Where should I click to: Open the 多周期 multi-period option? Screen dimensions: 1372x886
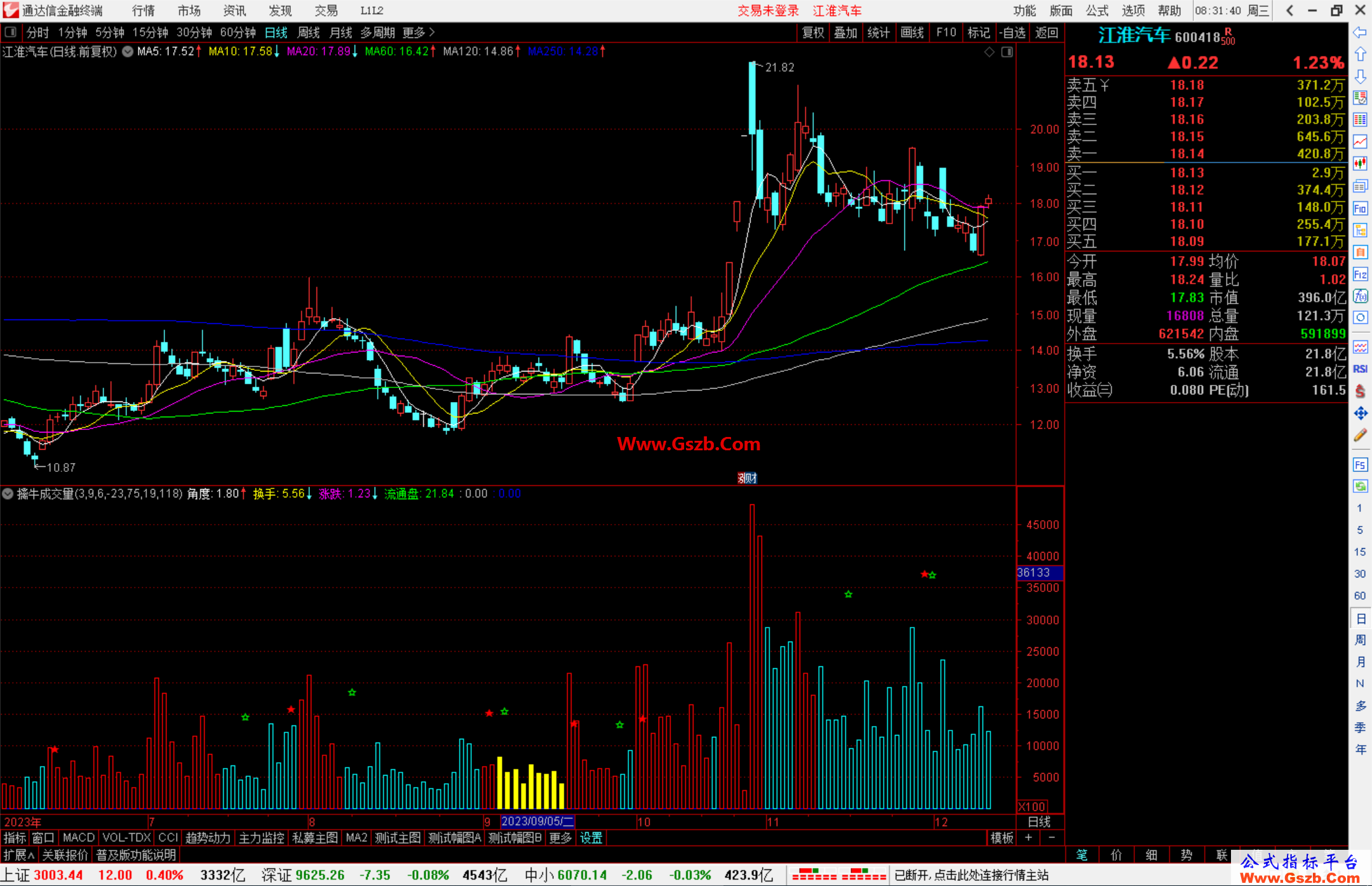[x=377, y=32]
